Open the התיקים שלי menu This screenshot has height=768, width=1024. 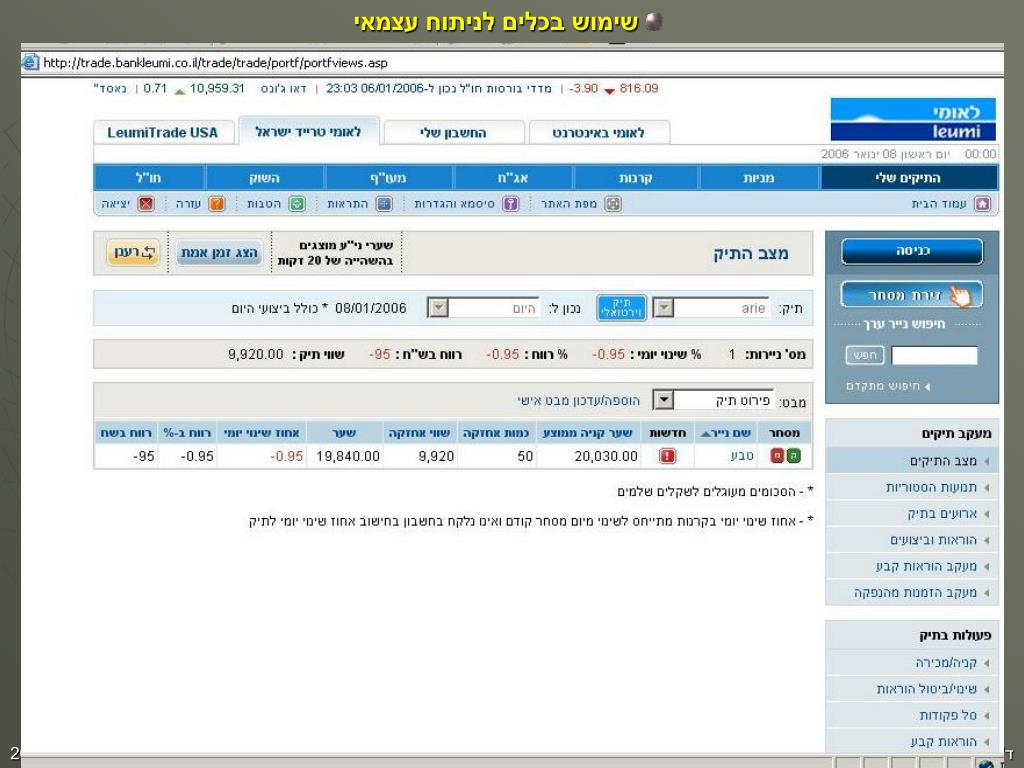coord(908,178)
